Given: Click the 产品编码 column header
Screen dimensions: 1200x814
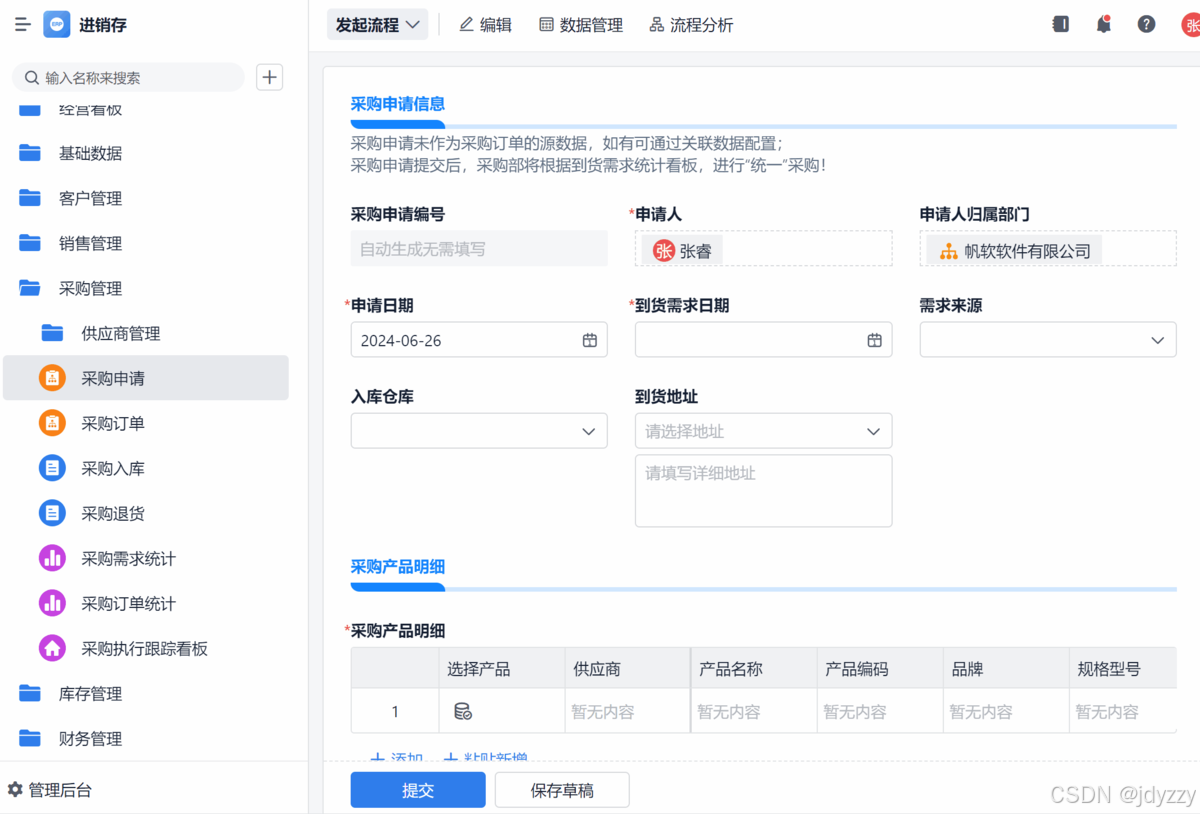Looking at the screenshot, I should point(879,668).
